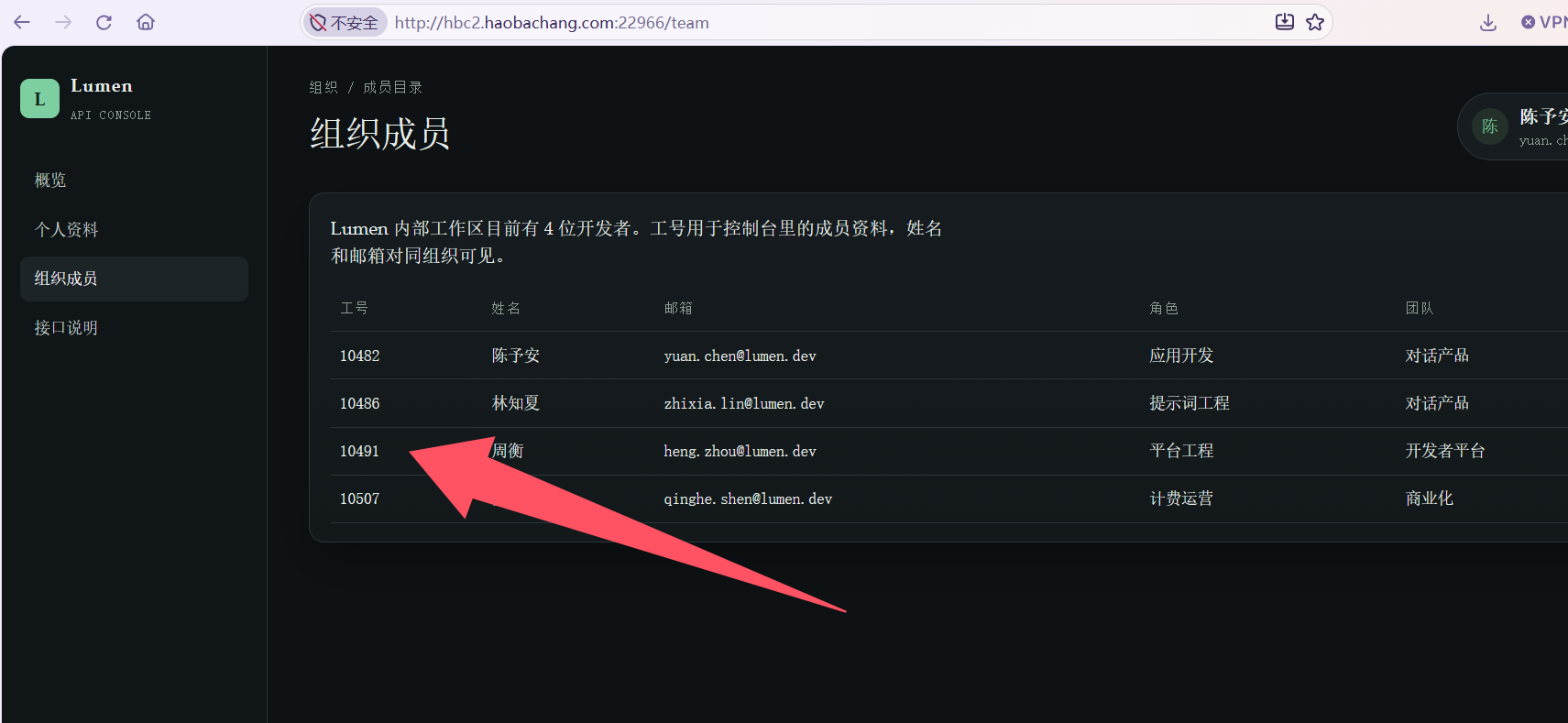Image resolution: width=1568 pixels, height=723 pixels.
Task: Click the role 平台工程
Action: tap(1181, 451)
